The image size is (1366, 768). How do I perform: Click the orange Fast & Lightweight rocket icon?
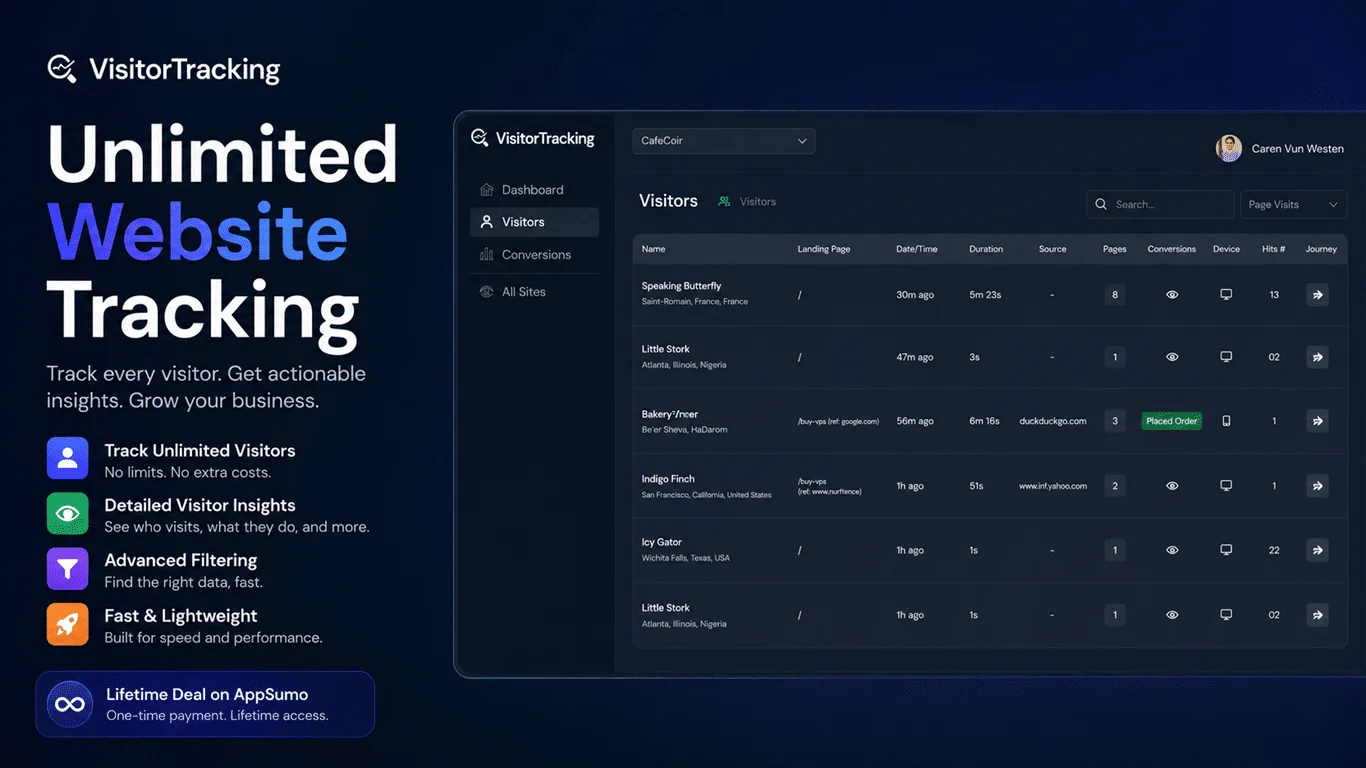[x=67, y=625]
